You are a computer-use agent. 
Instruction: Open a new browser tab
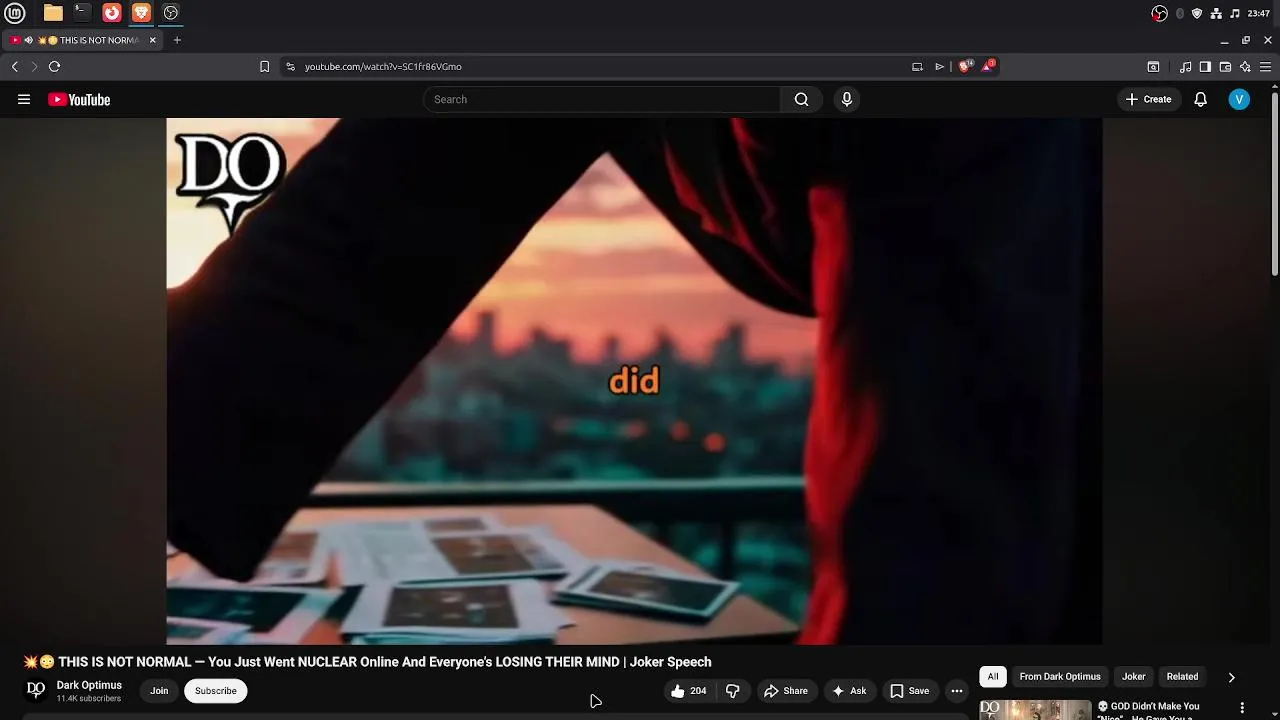pyautogui.click(x=177, y=40)
